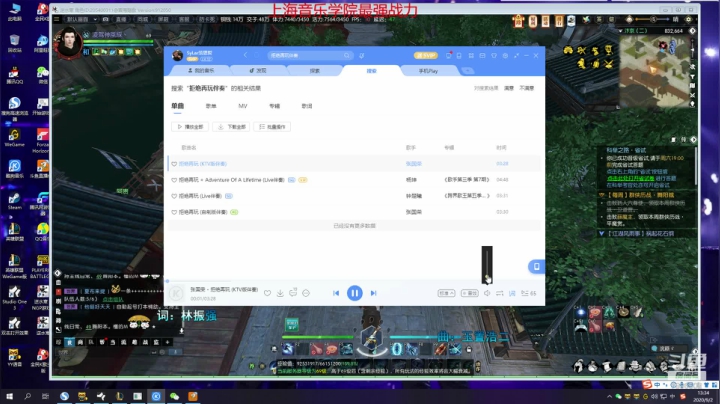The width and height of the screenshot is (720, 404).
Task: Expand the 默认画面 dropdown in game toolbar
Action: [x=82, y=19]
